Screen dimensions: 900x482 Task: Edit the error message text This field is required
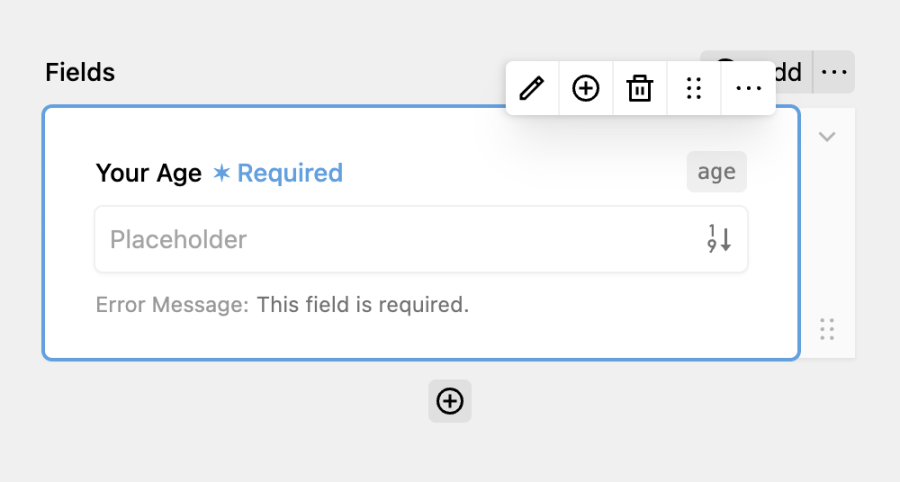(x=363, y=305)
